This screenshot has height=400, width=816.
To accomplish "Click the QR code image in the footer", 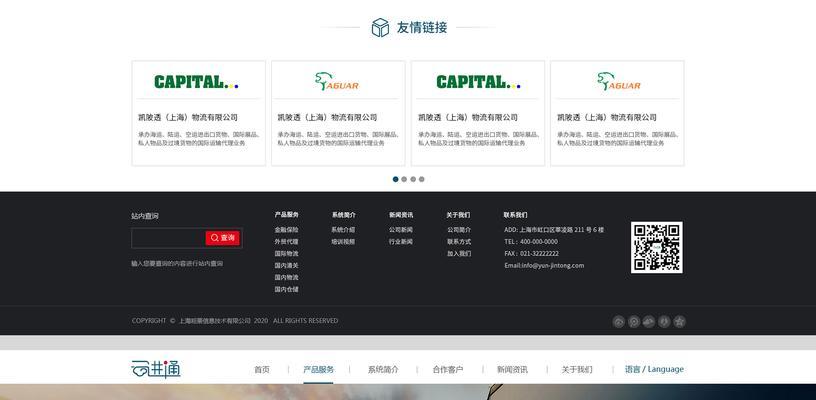I will click(x=657, y=247).
